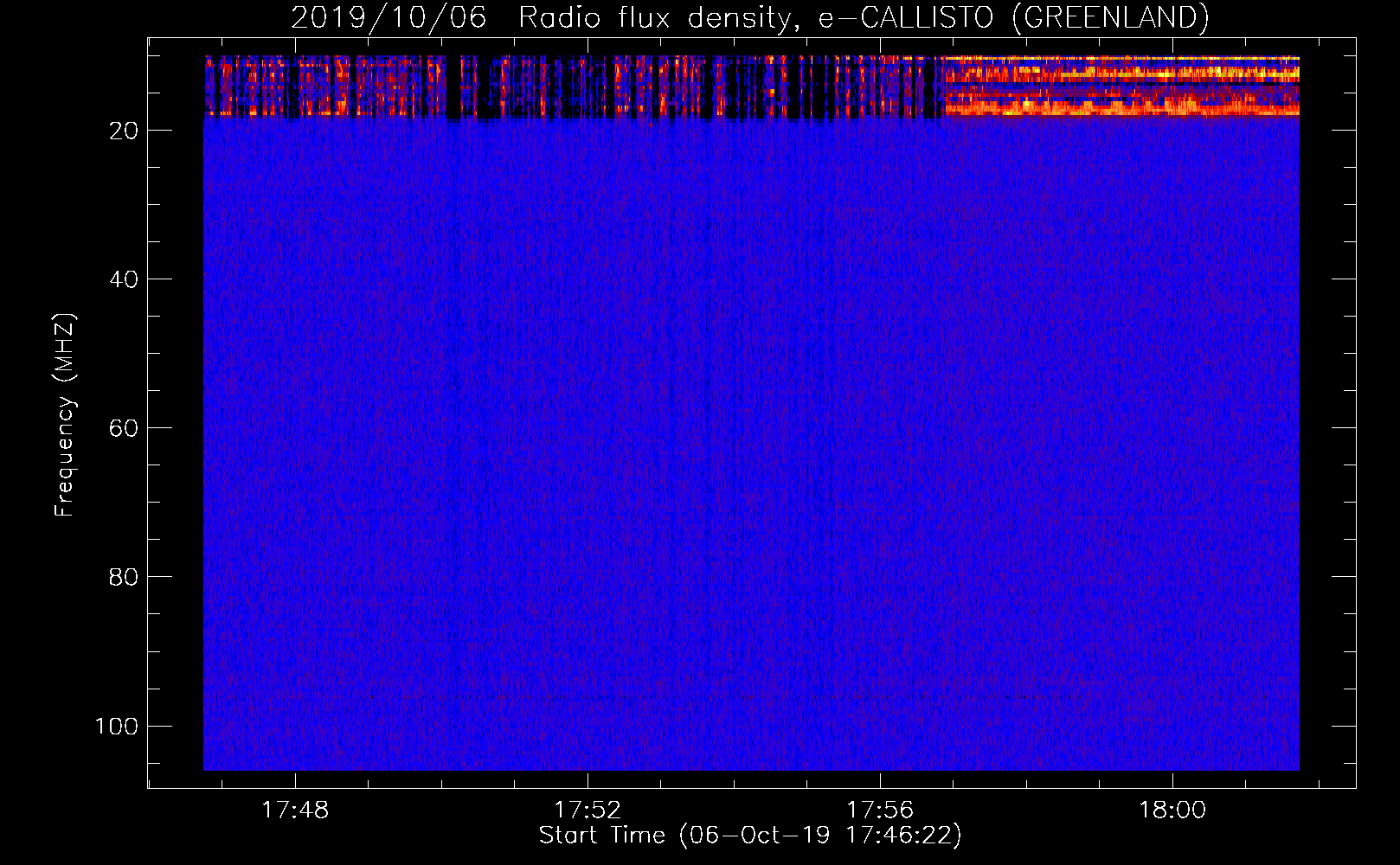
Task: Click the 17:48 time tick label
Action: click(x=295, y=811)
